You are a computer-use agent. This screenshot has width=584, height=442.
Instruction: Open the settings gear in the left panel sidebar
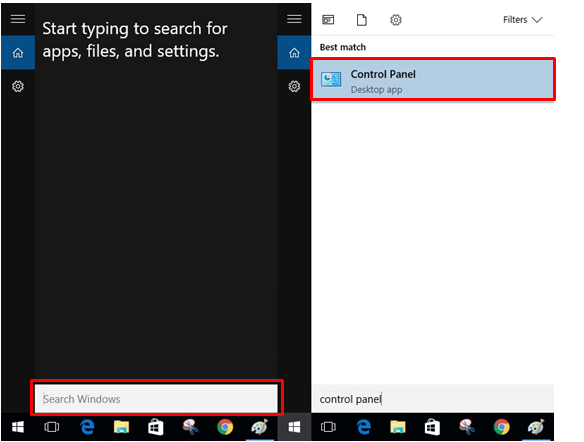coord(18,86)
